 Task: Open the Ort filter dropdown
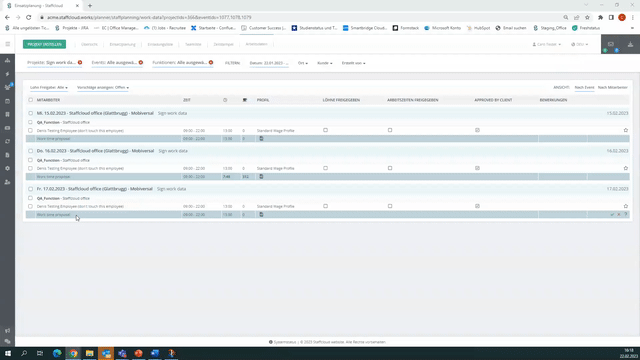[302, 63]
